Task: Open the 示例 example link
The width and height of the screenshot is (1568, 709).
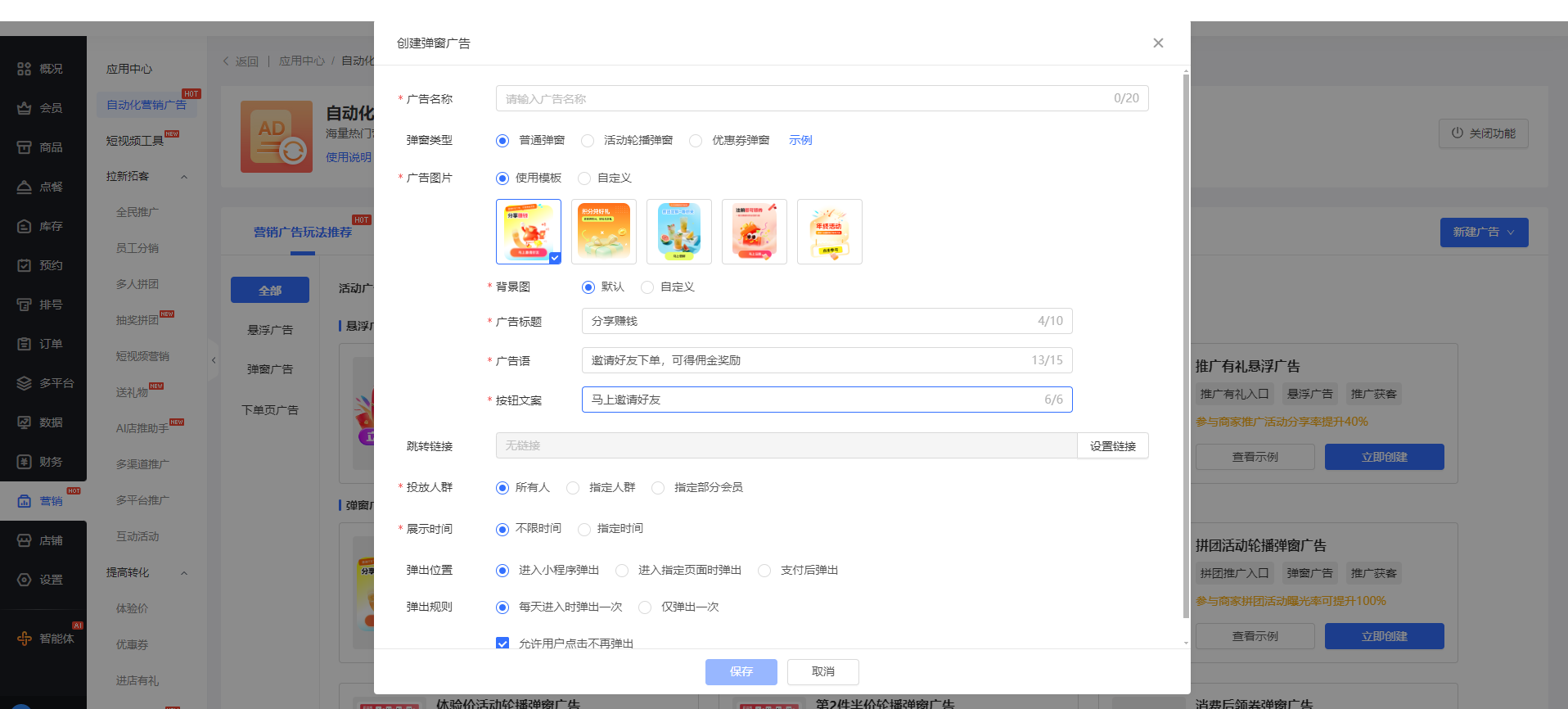Action: pos(800,140)
